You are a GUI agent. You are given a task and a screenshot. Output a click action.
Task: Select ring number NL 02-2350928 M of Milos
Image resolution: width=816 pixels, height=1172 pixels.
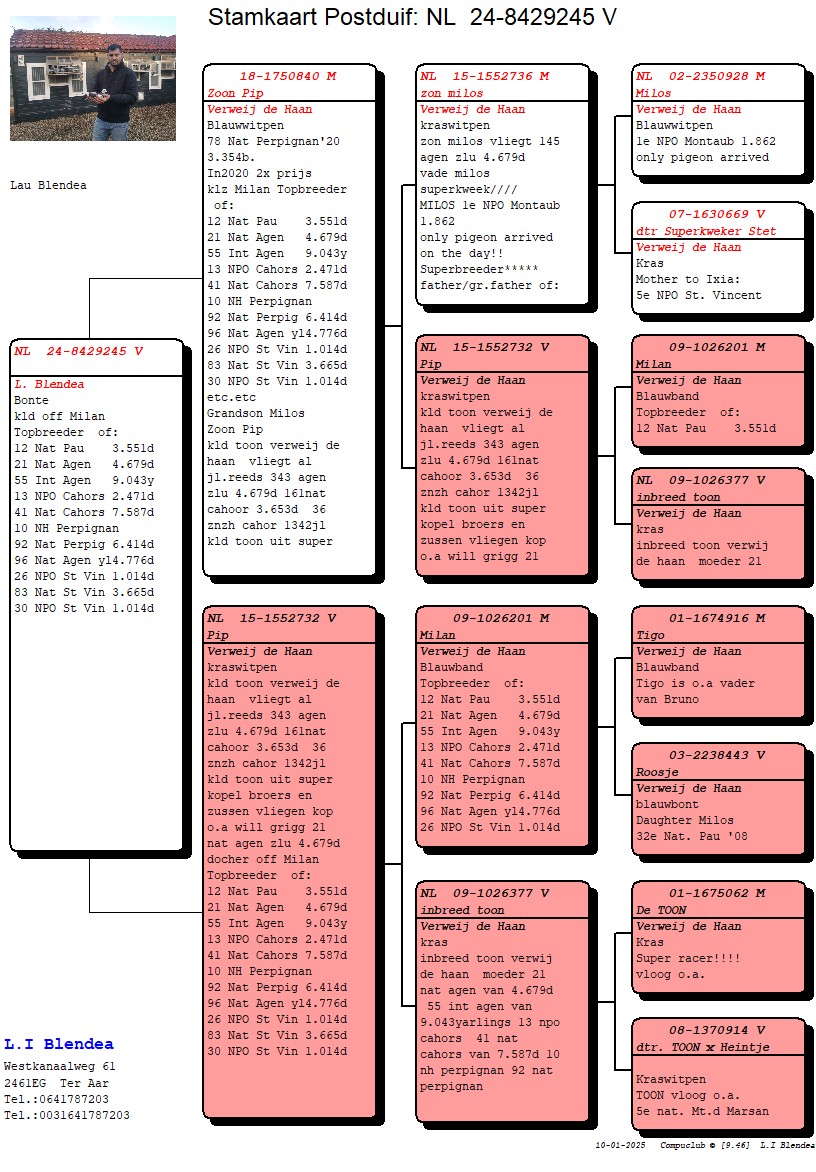701,76
